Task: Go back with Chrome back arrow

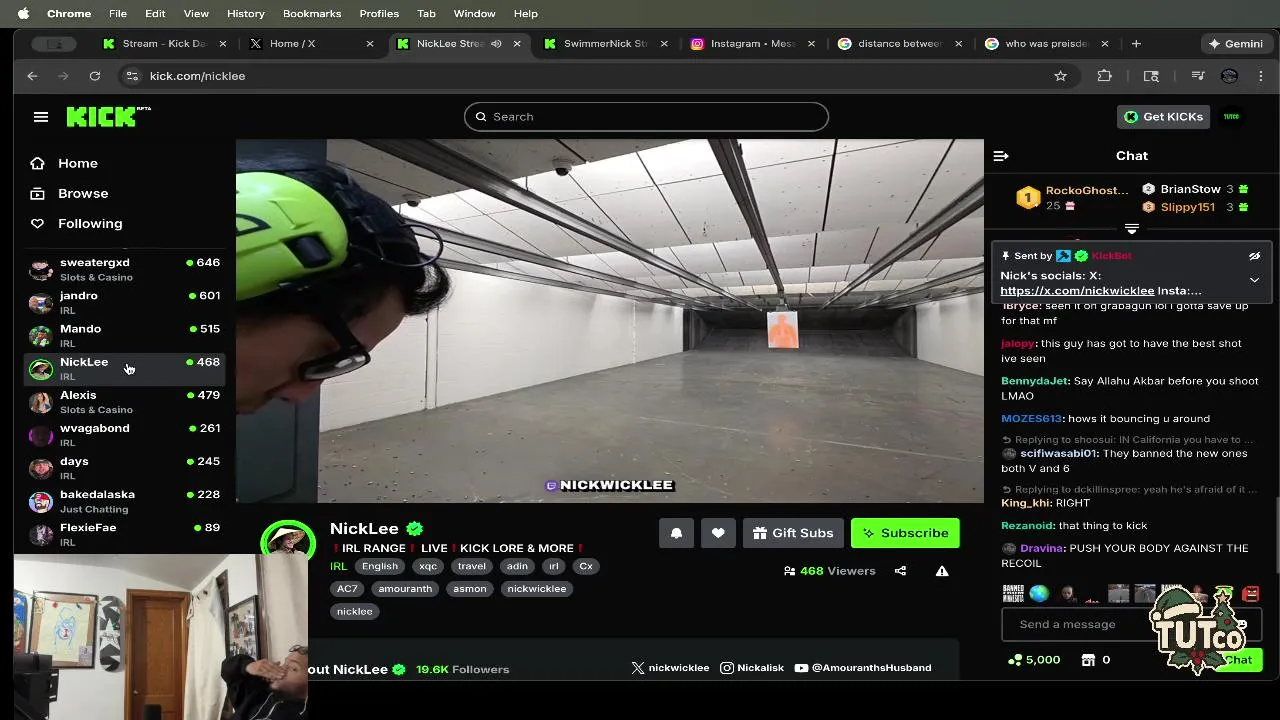Action: pos(32,76)
